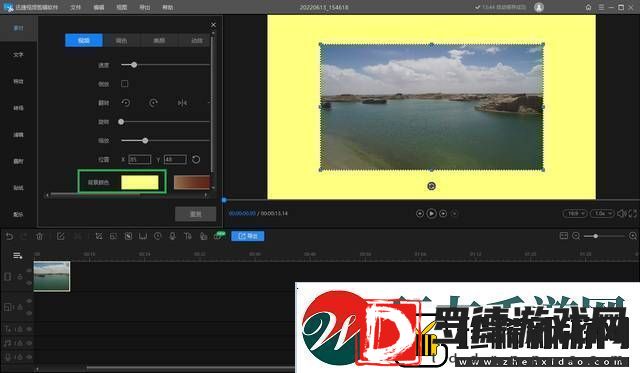Open the yellow background color swatch
This screenshot has width=640, height=373.
[x=140, y=182]
